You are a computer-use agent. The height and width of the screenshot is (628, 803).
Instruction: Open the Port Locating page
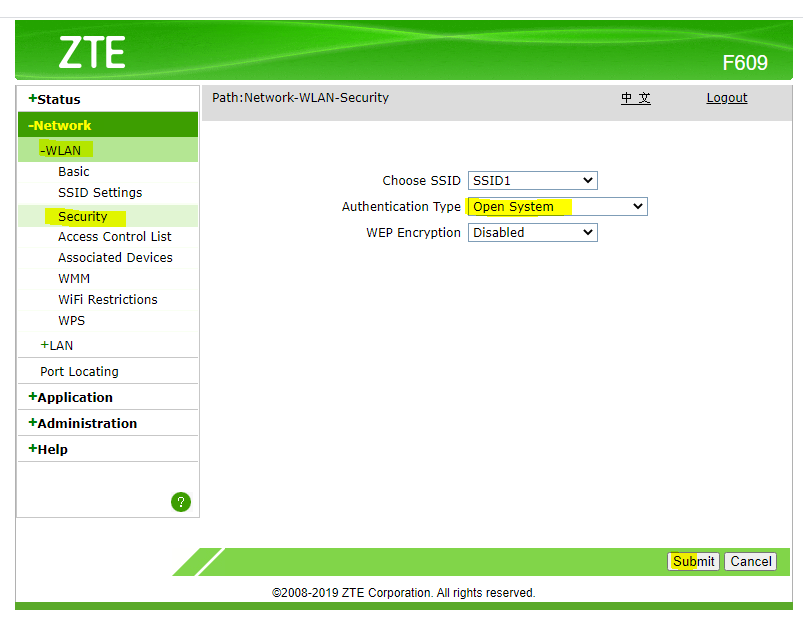pos(79,371)
